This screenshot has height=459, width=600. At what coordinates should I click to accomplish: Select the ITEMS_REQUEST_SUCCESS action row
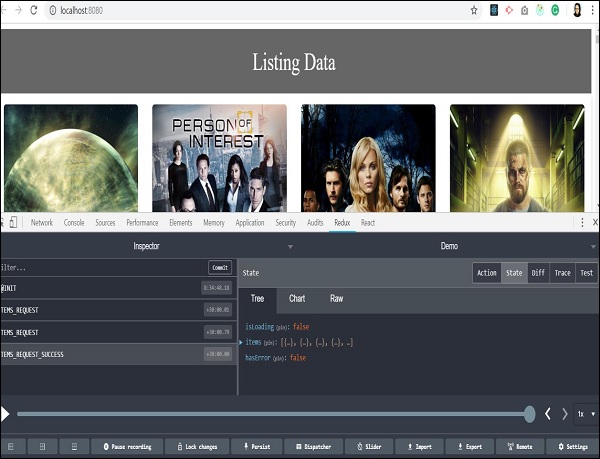tap(119, 354)
